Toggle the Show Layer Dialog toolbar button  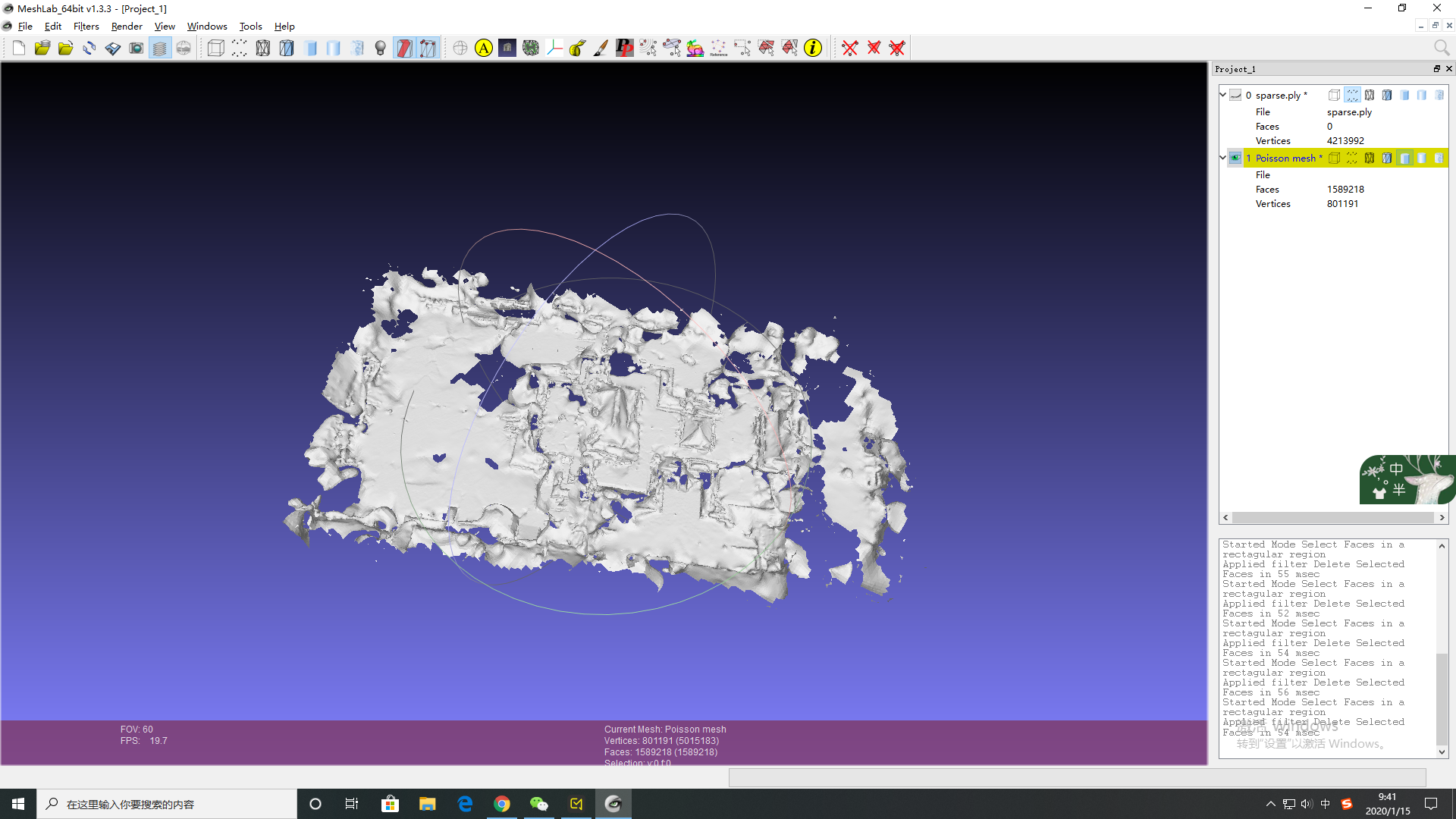pyautogui.click(x=159, y=49)
